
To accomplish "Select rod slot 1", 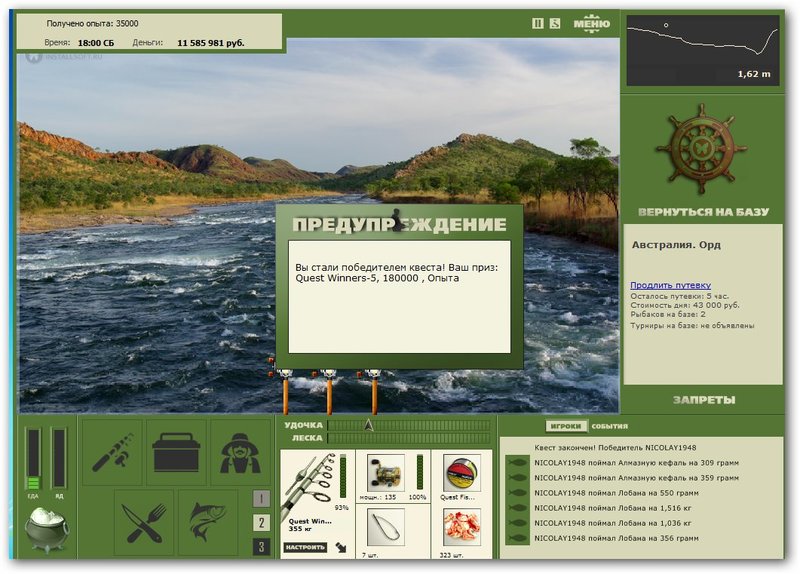I will tap(261, 498).
